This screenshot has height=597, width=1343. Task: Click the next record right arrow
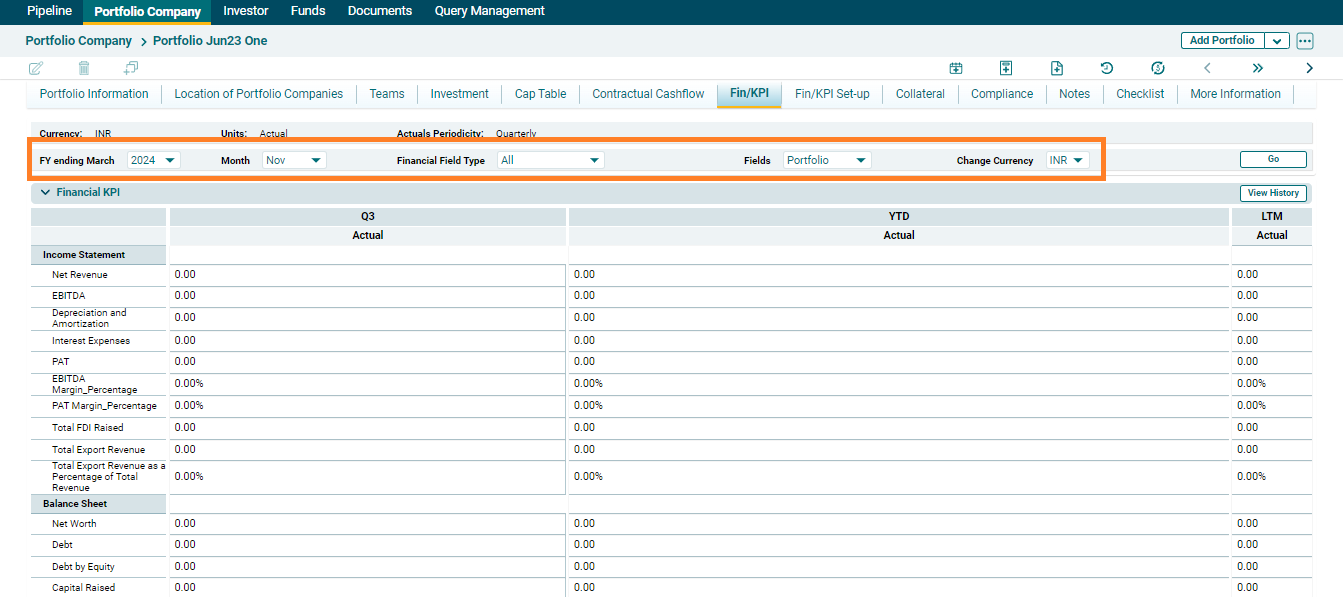[1309, 68]
